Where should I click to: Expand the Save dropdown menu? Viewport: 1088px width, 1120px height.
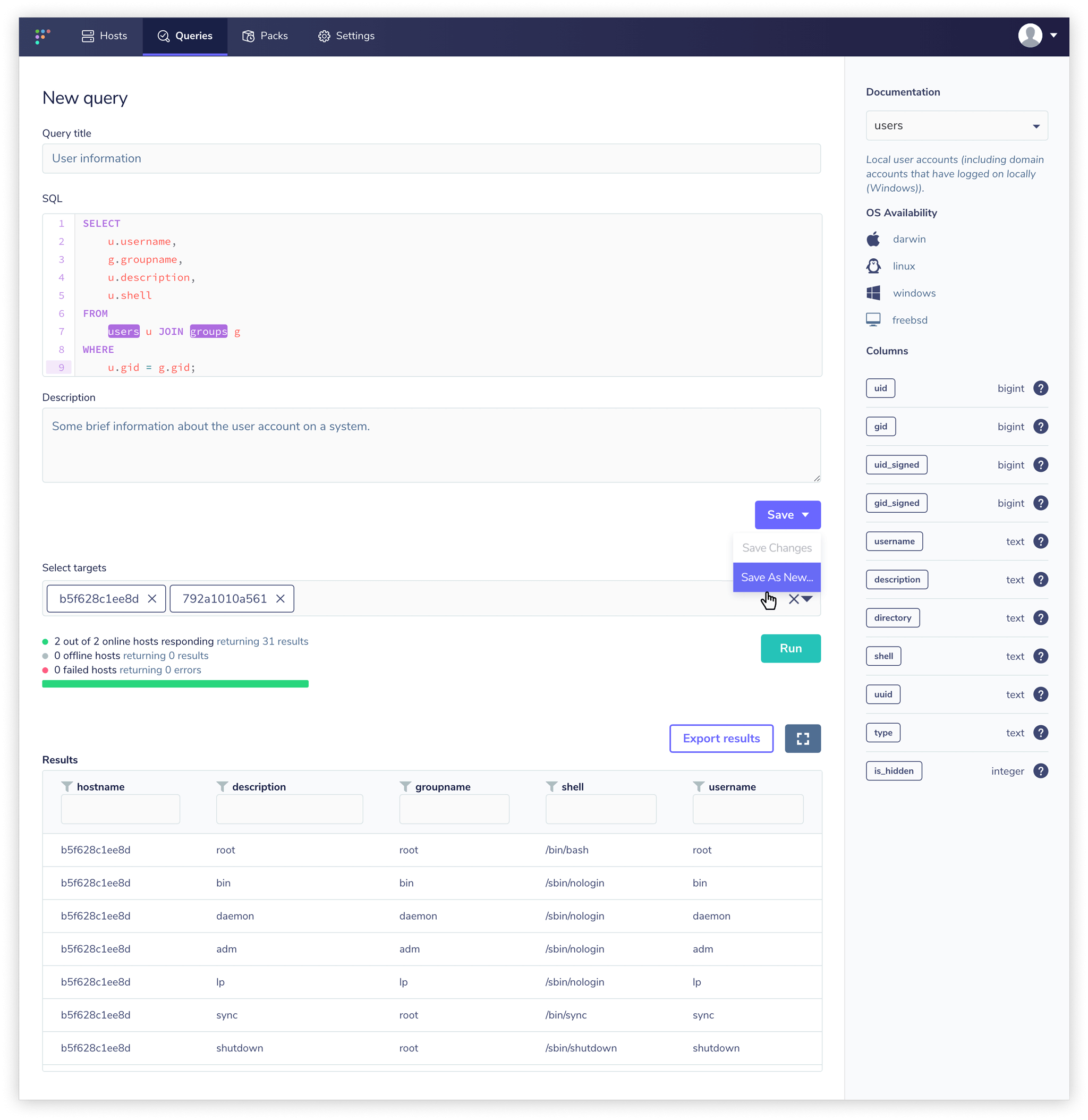coord(805,515)
